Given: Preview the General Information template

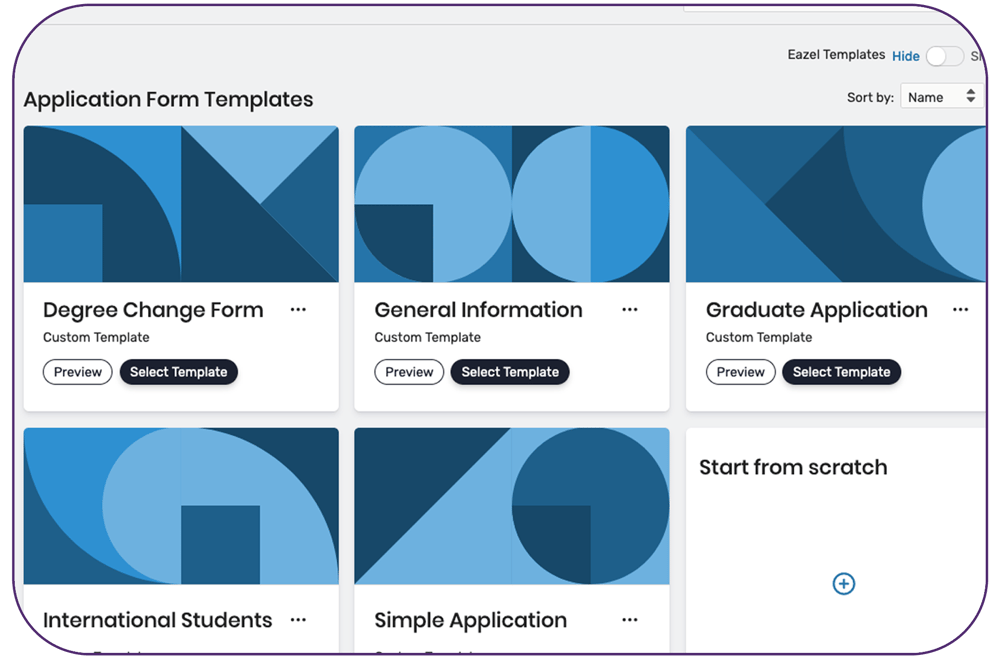Looking at the screenshot, I should [x=409, y=372].
